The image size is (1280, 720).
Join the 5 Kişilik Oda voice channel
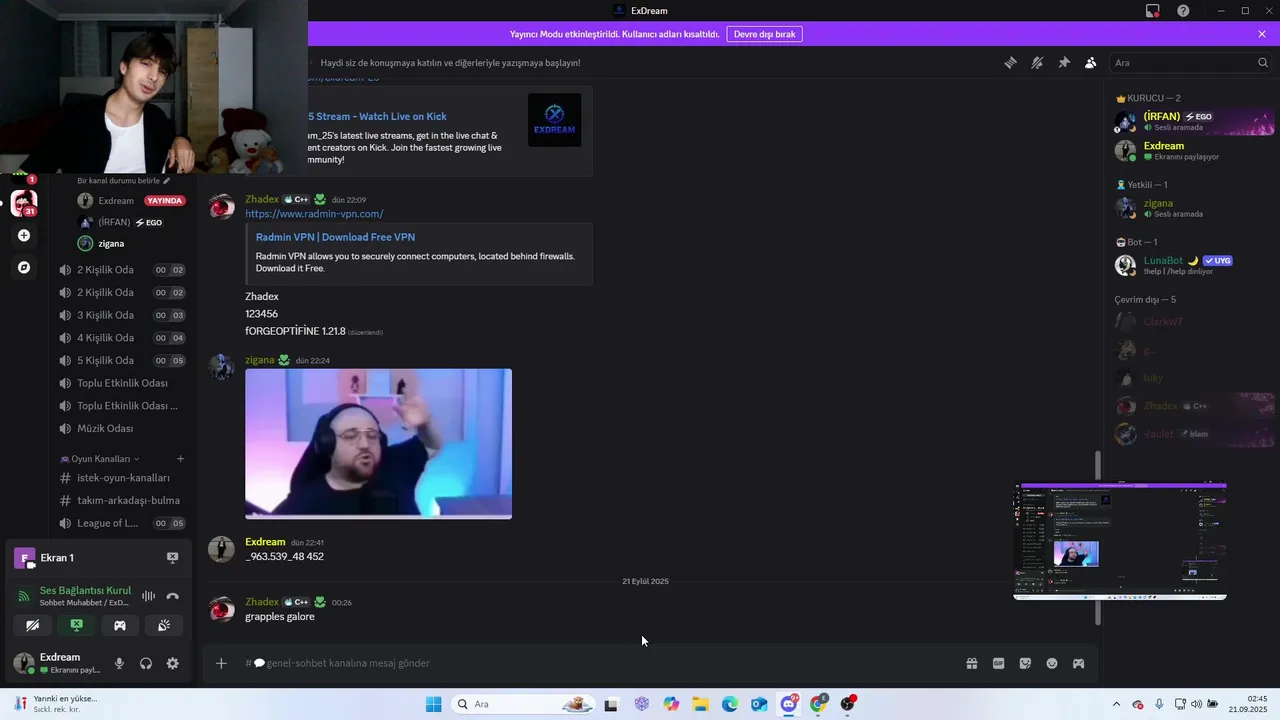[x=122, y=360]
